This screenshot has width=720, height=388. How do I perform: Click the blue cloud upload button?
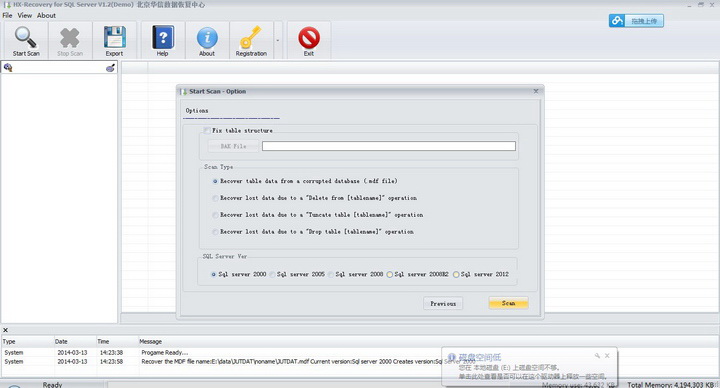point(636,21)
